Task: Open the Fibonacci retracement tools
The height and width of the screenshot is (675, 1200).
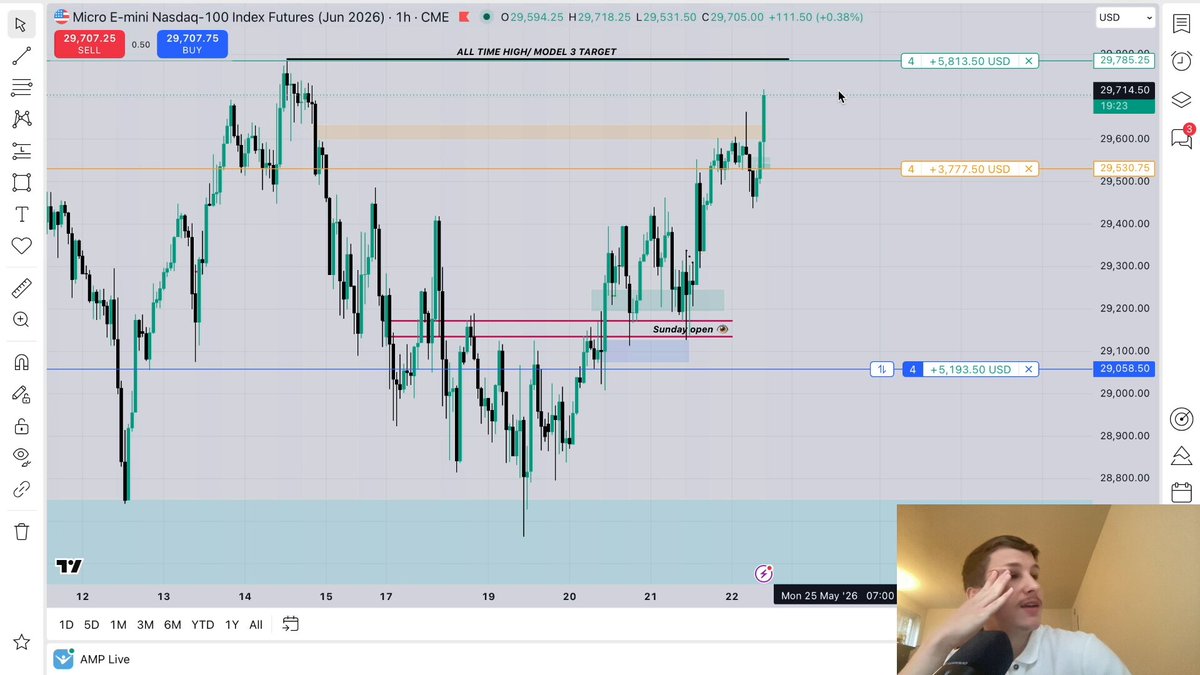Action: tap(21, 88)
